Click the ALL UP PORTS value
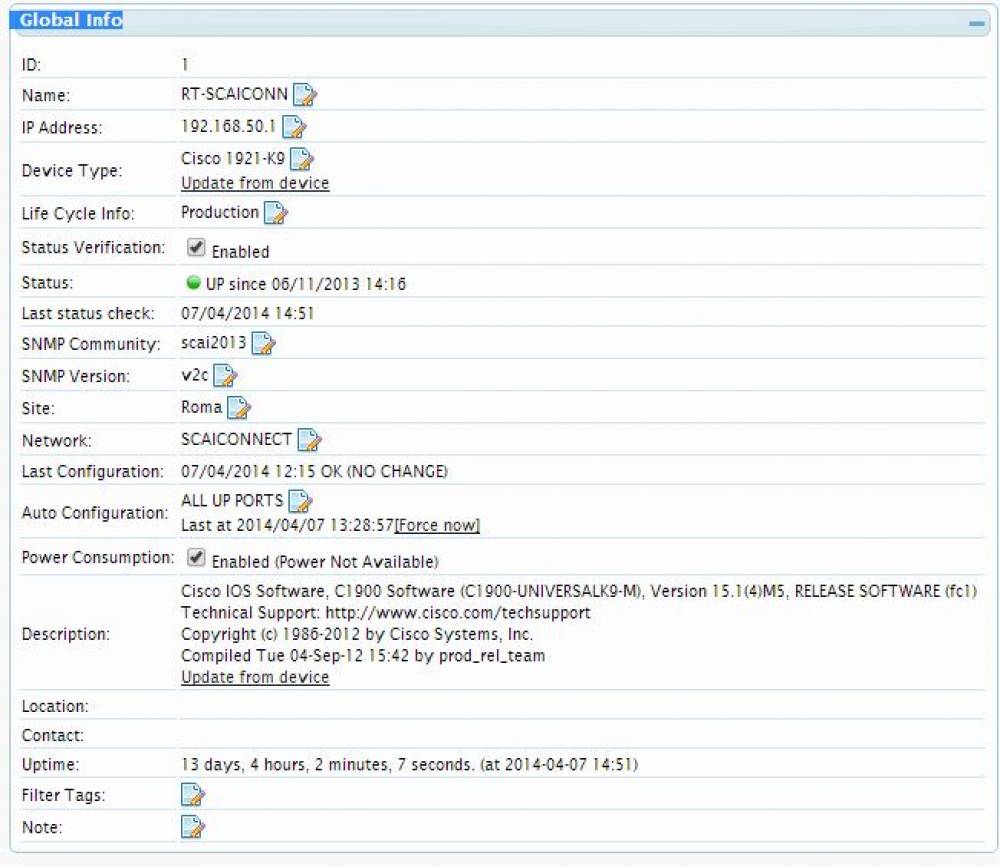1000x867 pixels. [x=232, y=500]
